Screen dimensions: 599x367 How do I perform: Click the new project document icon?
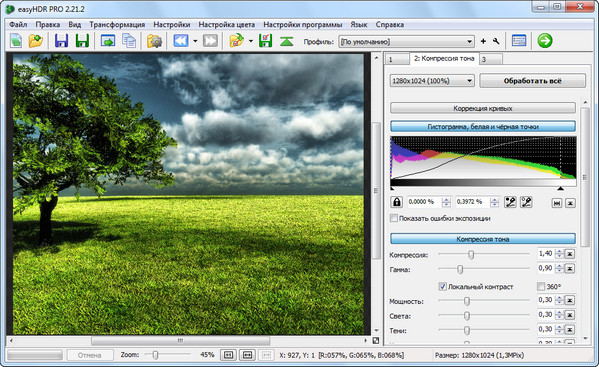point(16,40)
